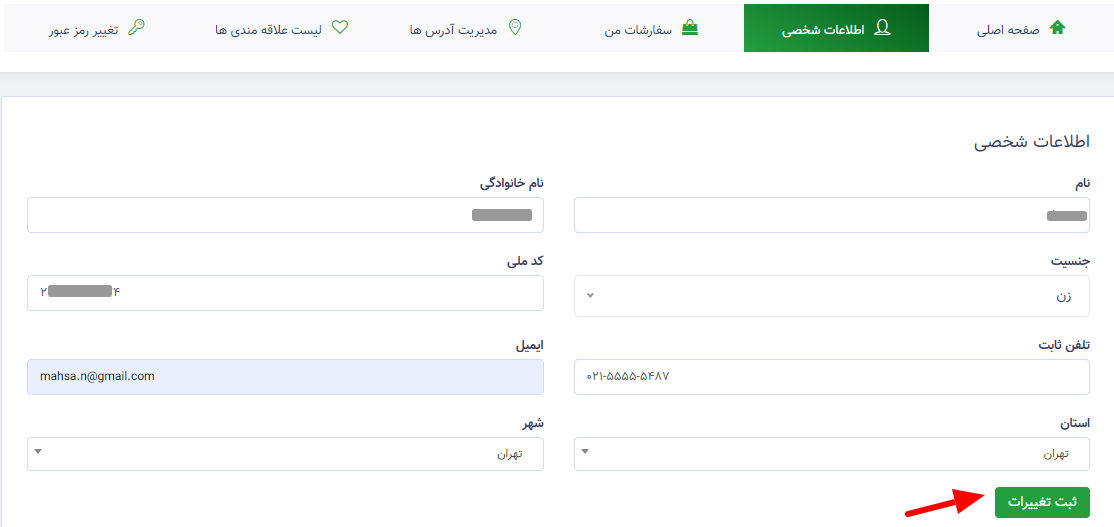Click the تلفن ثابت phone number field

coord(832,376)
